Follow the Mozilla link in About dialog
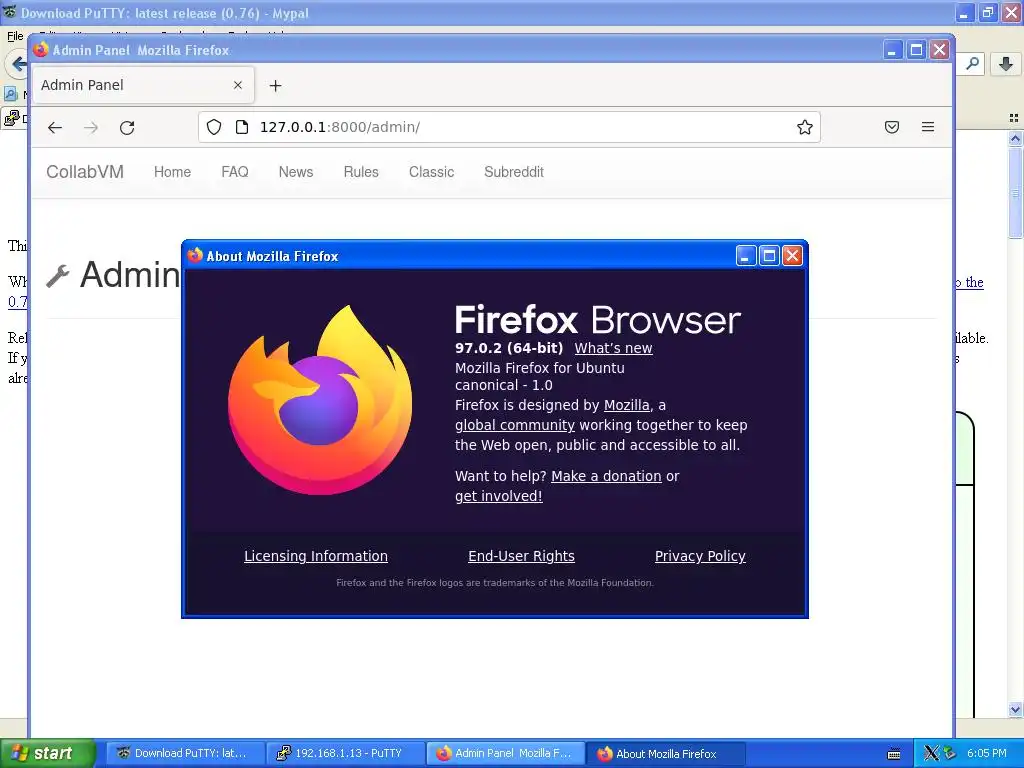Screen dimensions: 1024x768 pos(626,405)
